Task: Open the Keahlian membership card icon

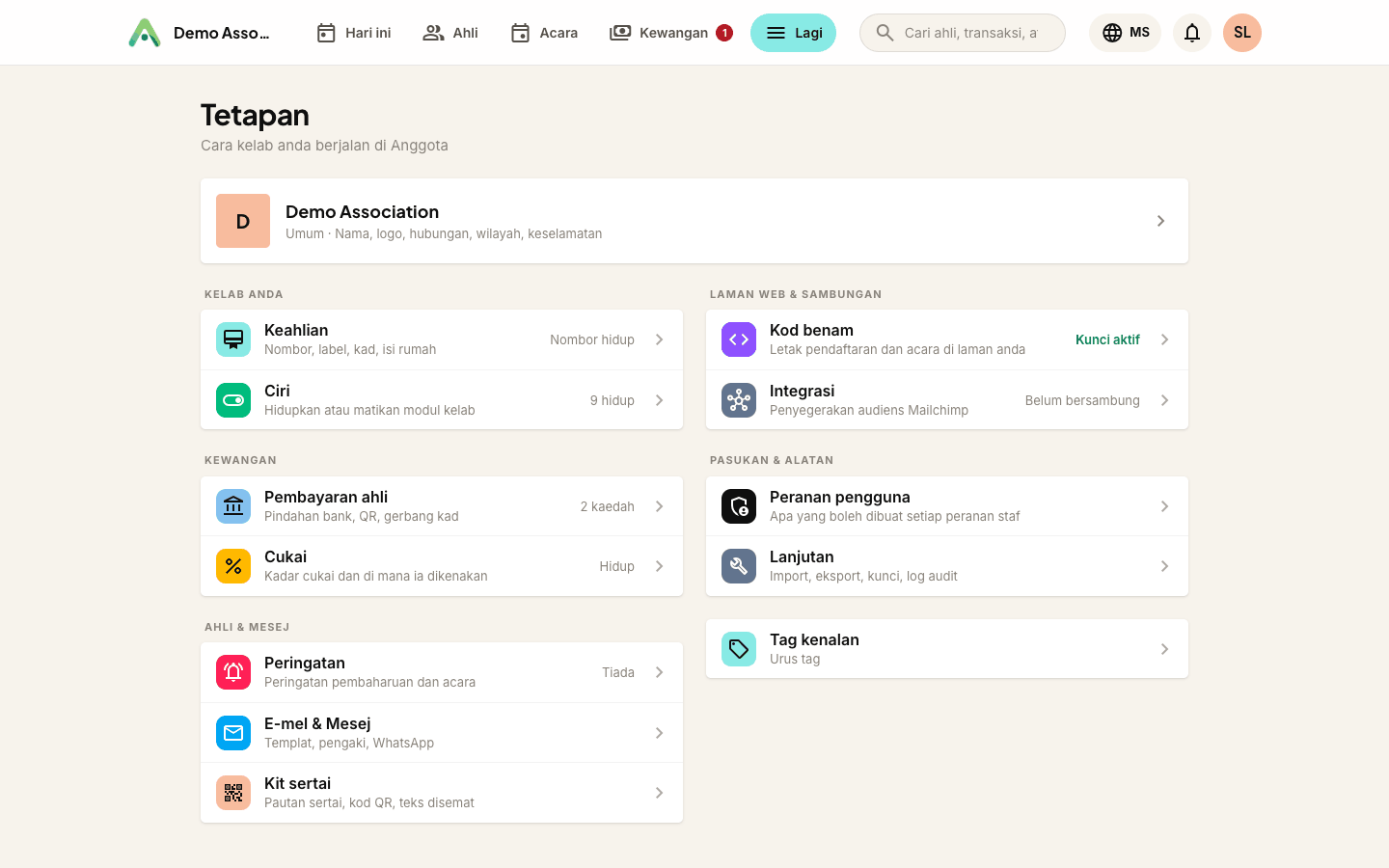Action: coord(233,339)
